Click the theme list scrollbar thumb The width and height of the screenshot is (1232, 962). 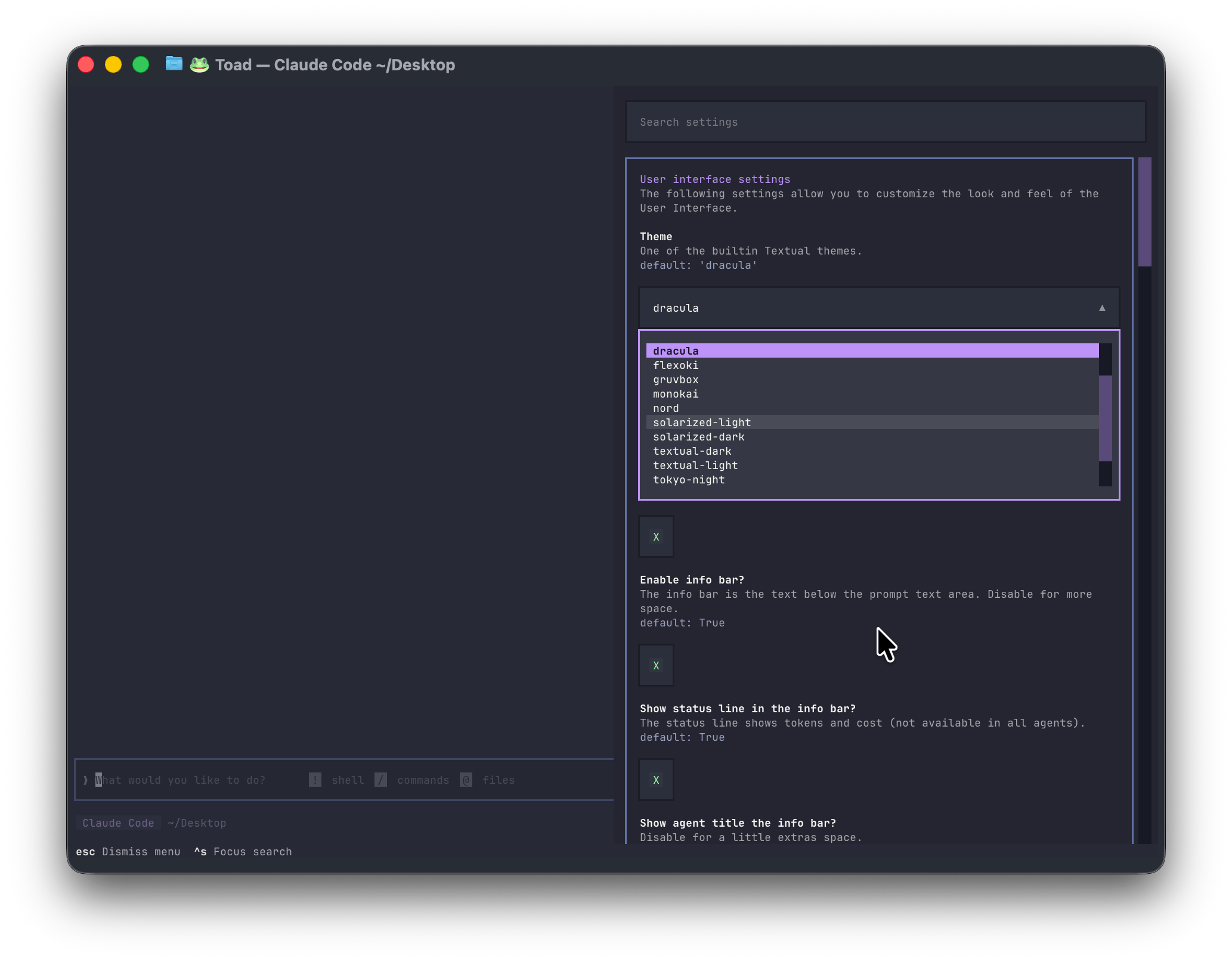[1105, 417]
